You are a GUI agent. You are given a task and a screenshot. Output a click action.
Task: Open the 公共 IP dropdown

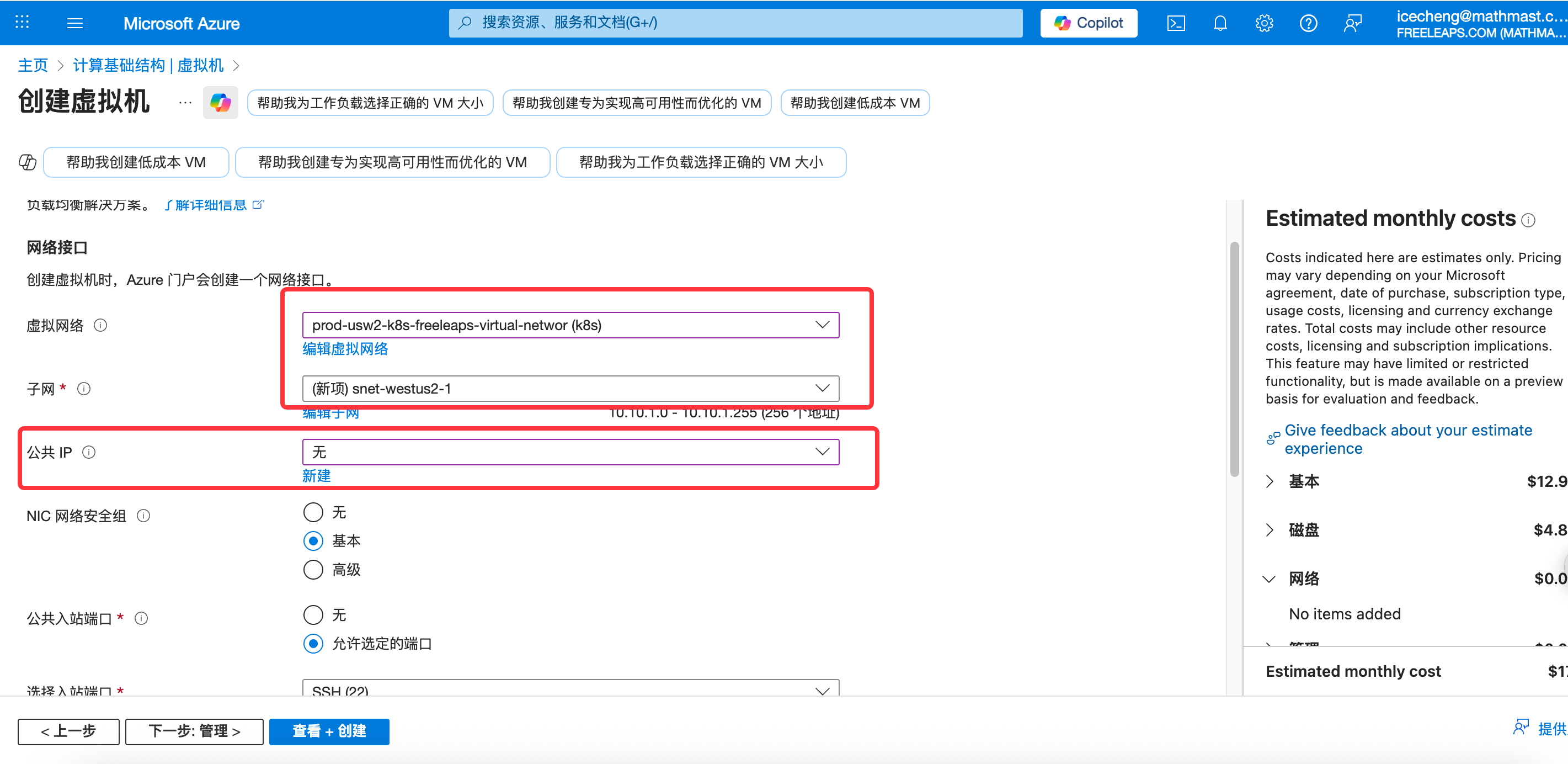point(570,452)
